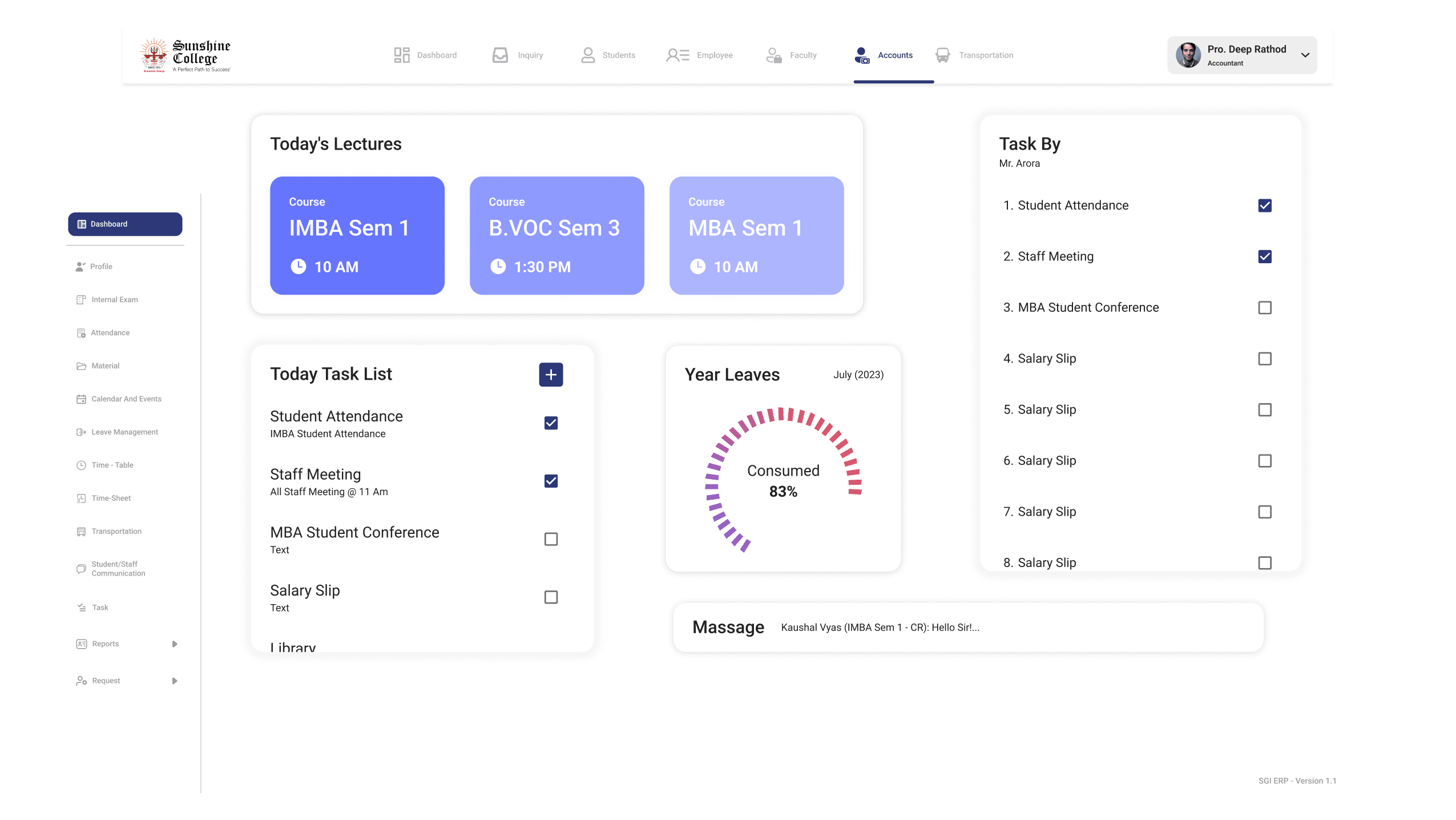Click the Calendar And Events icon

point(81,399)
